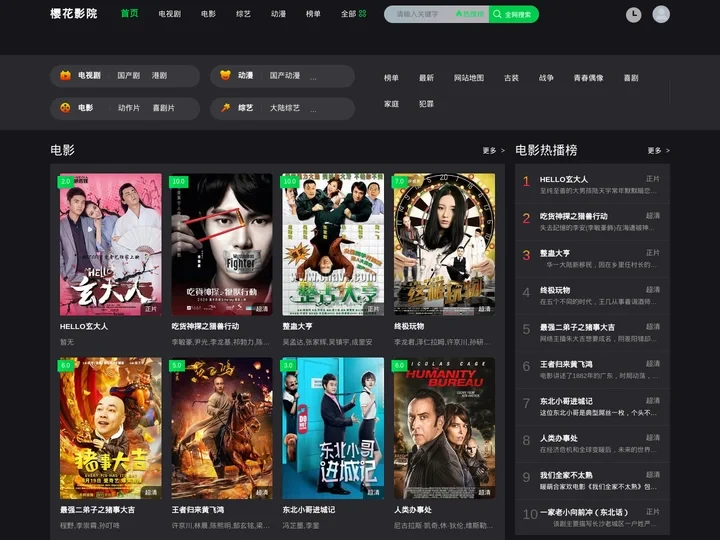
Task: Open the 终极玩物 movie poster
Action: coord(444,244)
